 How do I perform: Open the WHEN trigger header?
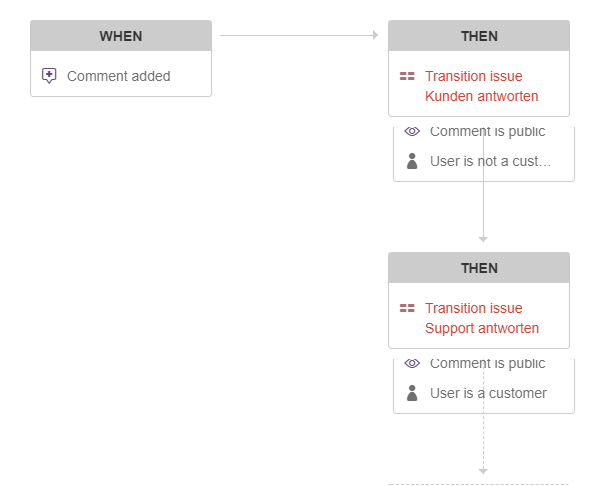(x=121, y=36)
